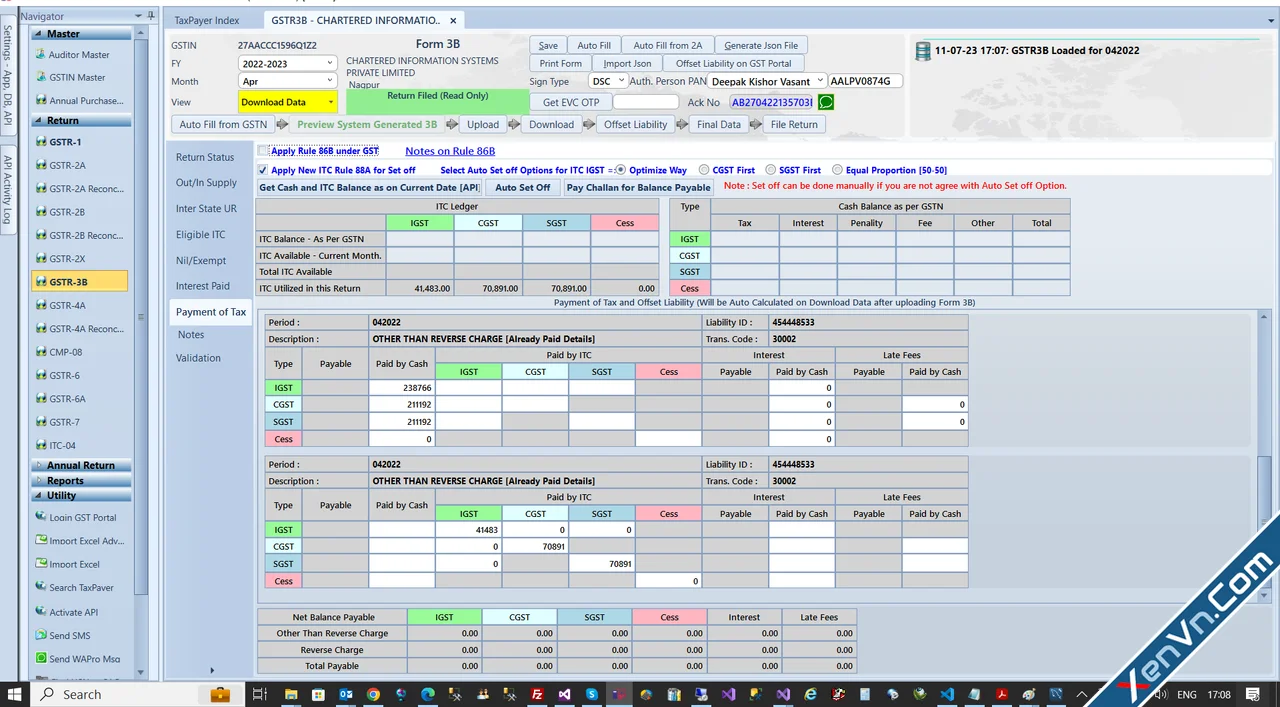
Task: Open GSTR-4A Reconciliation item
Action: (x=79, y=329)
